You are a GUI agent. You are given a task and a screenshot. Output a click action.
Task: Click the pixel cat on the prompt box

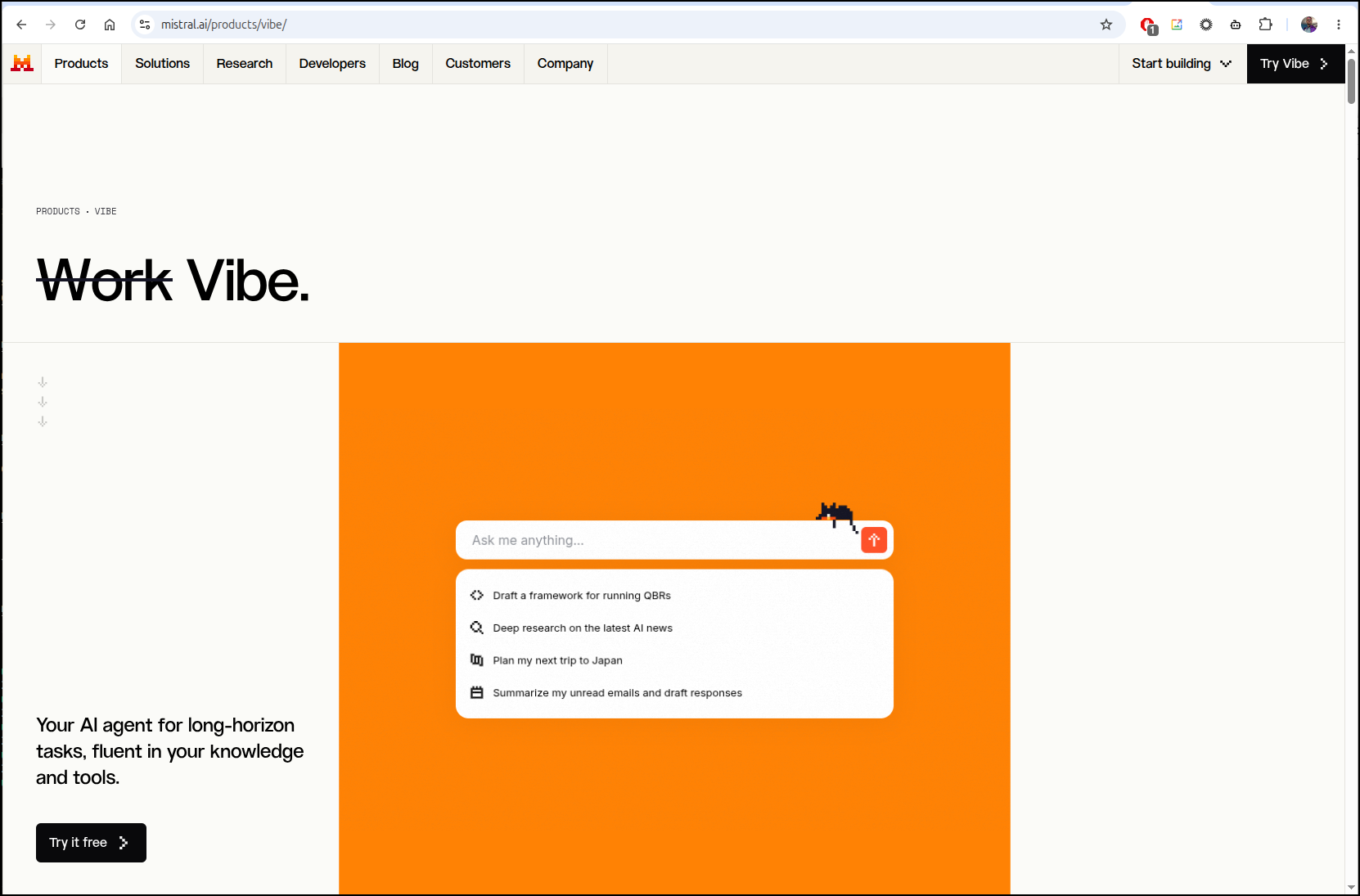coord(836,516)
